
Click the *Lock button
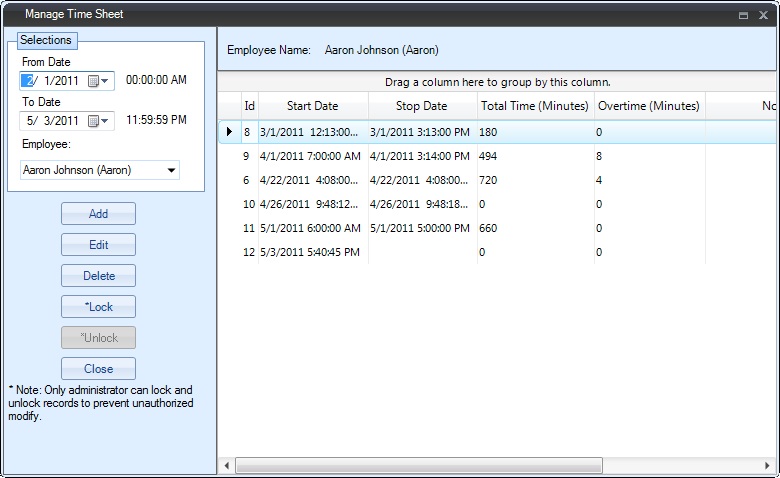[x=98, y=307]
